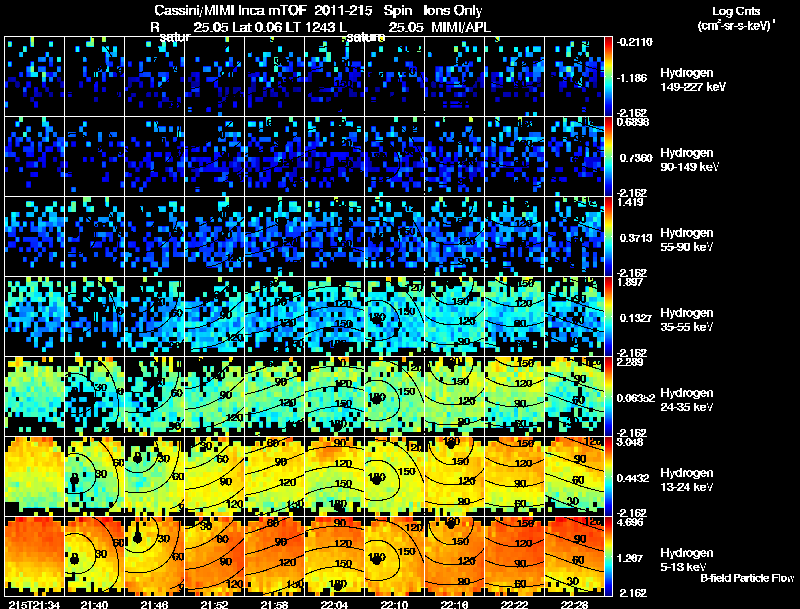
Task: Click the color bar beside Hydrogen 35-55 keV
Action: 608,317
